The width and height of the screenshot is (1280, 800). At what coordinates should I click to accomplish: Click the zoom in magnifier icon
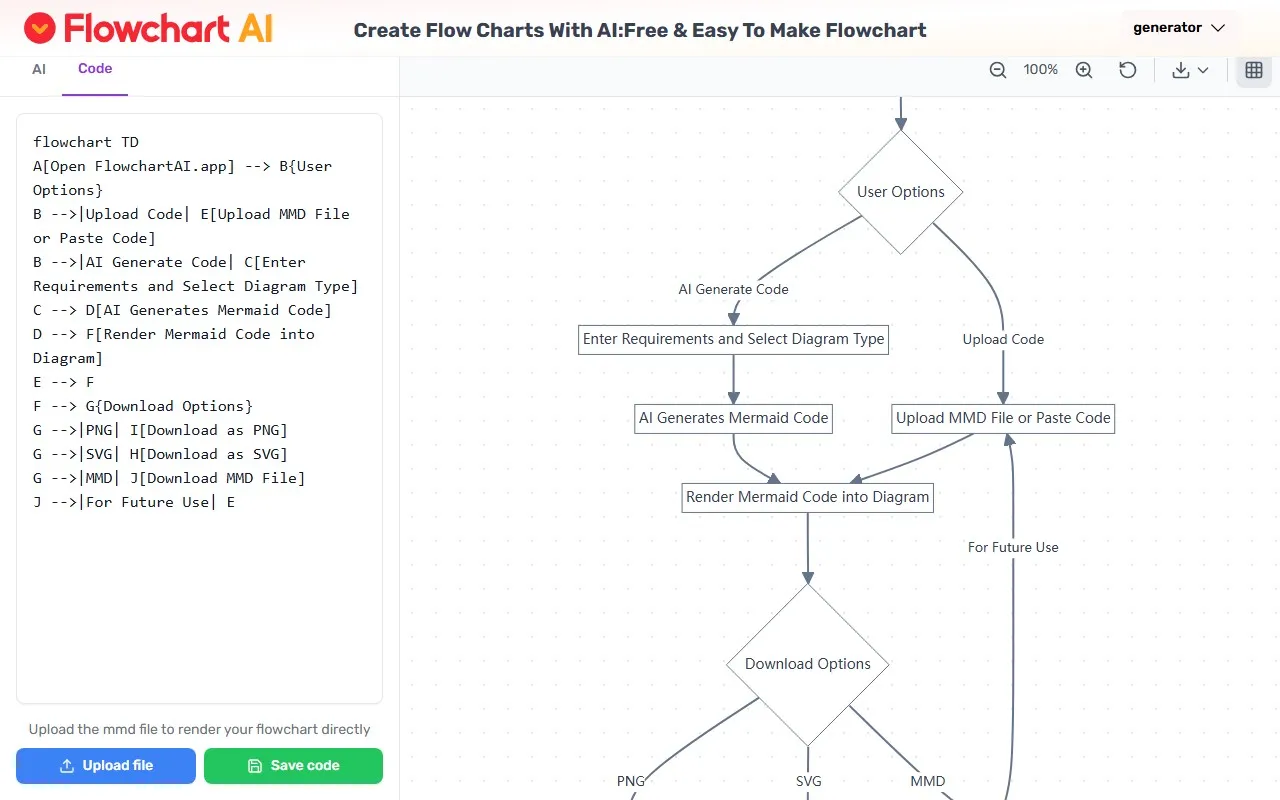coord(1084,70)
